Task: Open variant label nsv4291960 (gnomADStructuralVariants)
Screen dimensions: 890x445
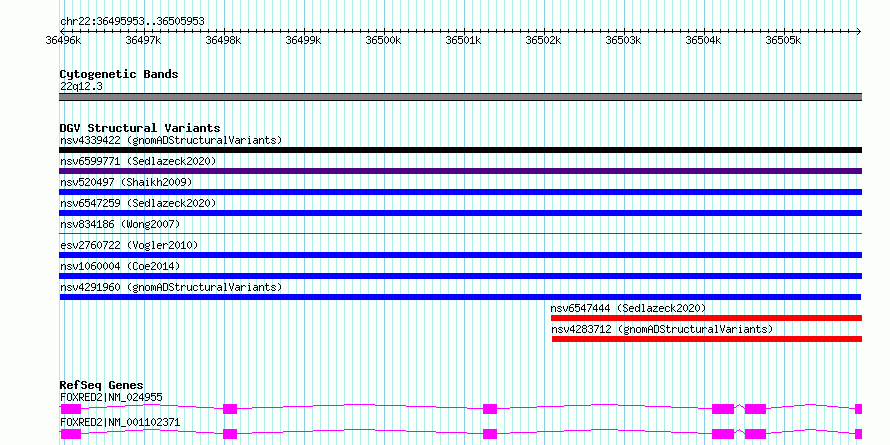Action: click(x=171, y=287)
